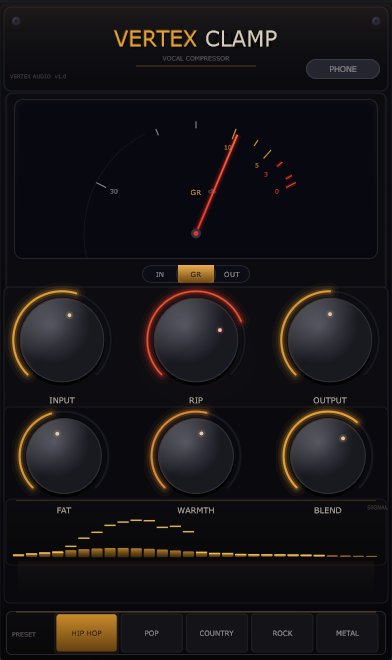Select the POP preset
Image resolution: width=392 pixels, height=660 pixels.
pos(152,633)
